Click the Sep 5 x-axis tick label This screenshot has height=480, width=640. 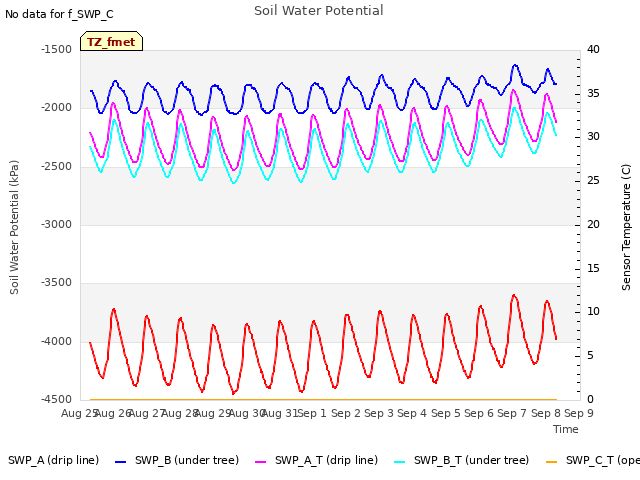[x=445, y=413]
